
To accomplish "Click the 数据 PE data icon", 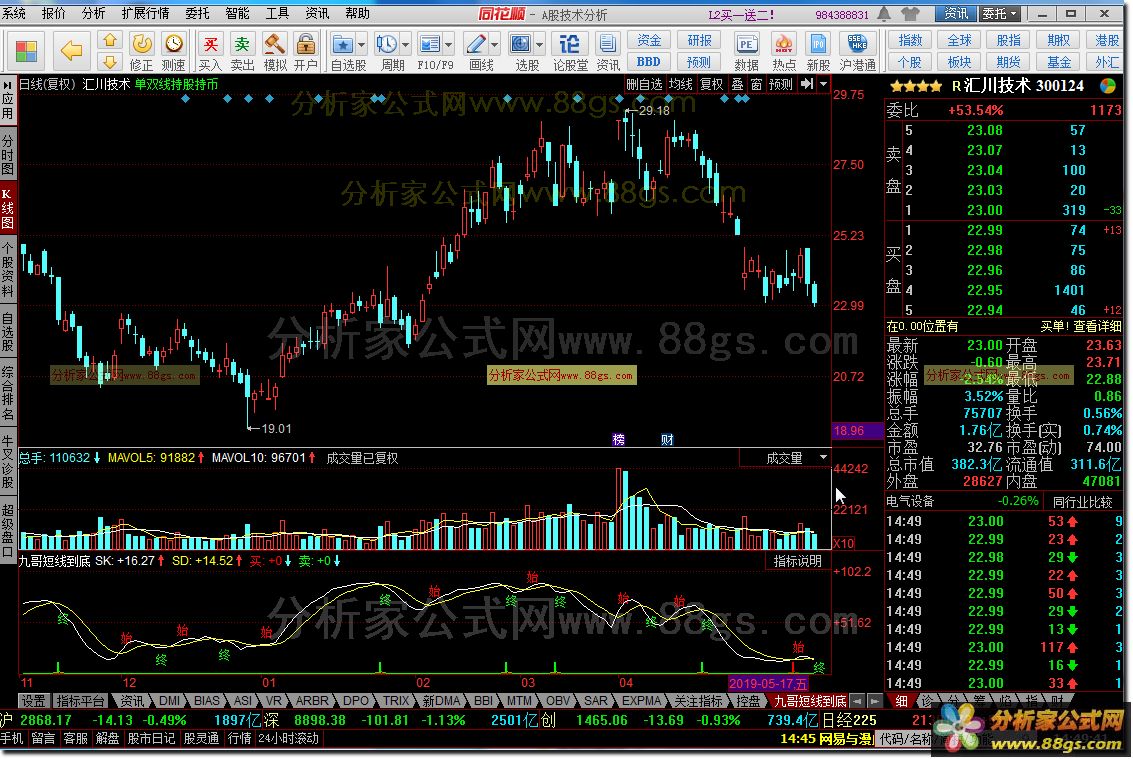I will coord(746,45).
